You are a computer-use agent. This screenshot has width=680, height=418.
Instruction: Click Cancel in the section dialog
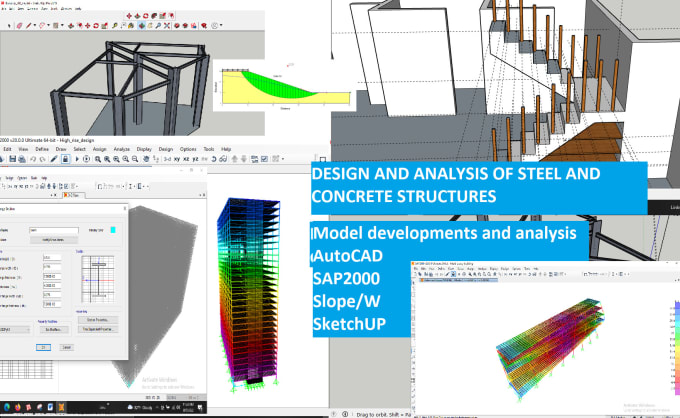click(x=66, y=347)
